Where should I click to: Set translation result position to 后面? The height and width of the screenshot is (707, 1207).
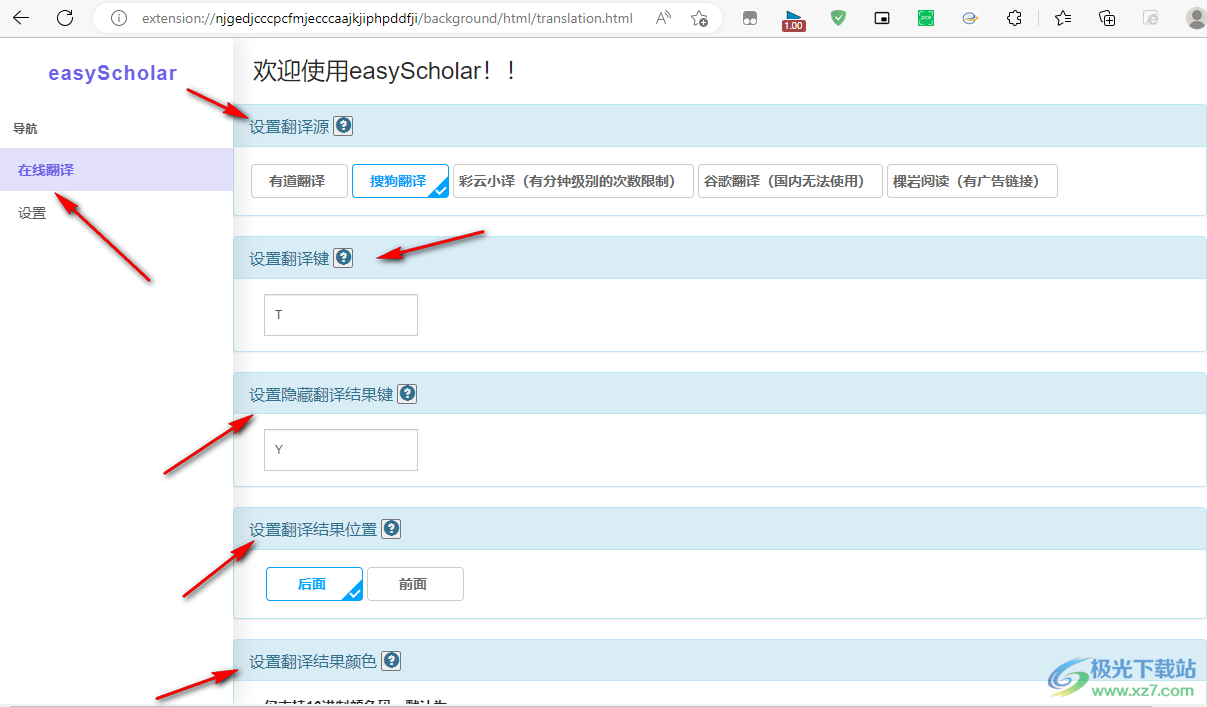point(314,584)
